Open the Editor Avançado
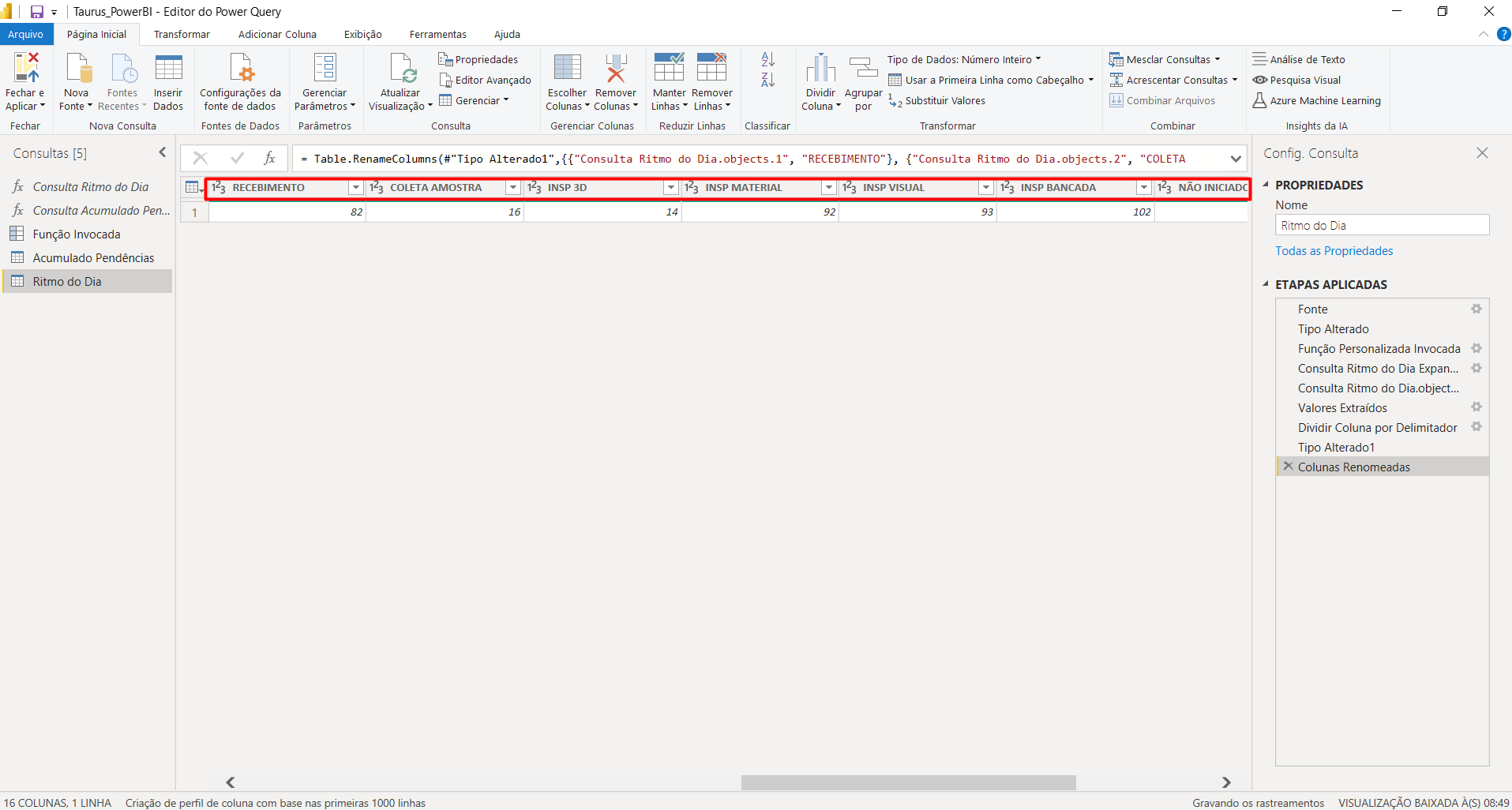This screenshot has width=1512, height=810. click(485, 80)
